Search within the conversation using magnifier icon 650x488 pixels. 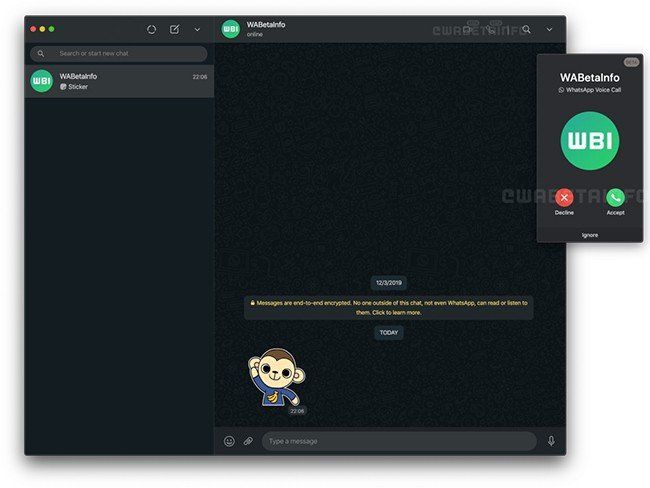[x=526, y=29]
